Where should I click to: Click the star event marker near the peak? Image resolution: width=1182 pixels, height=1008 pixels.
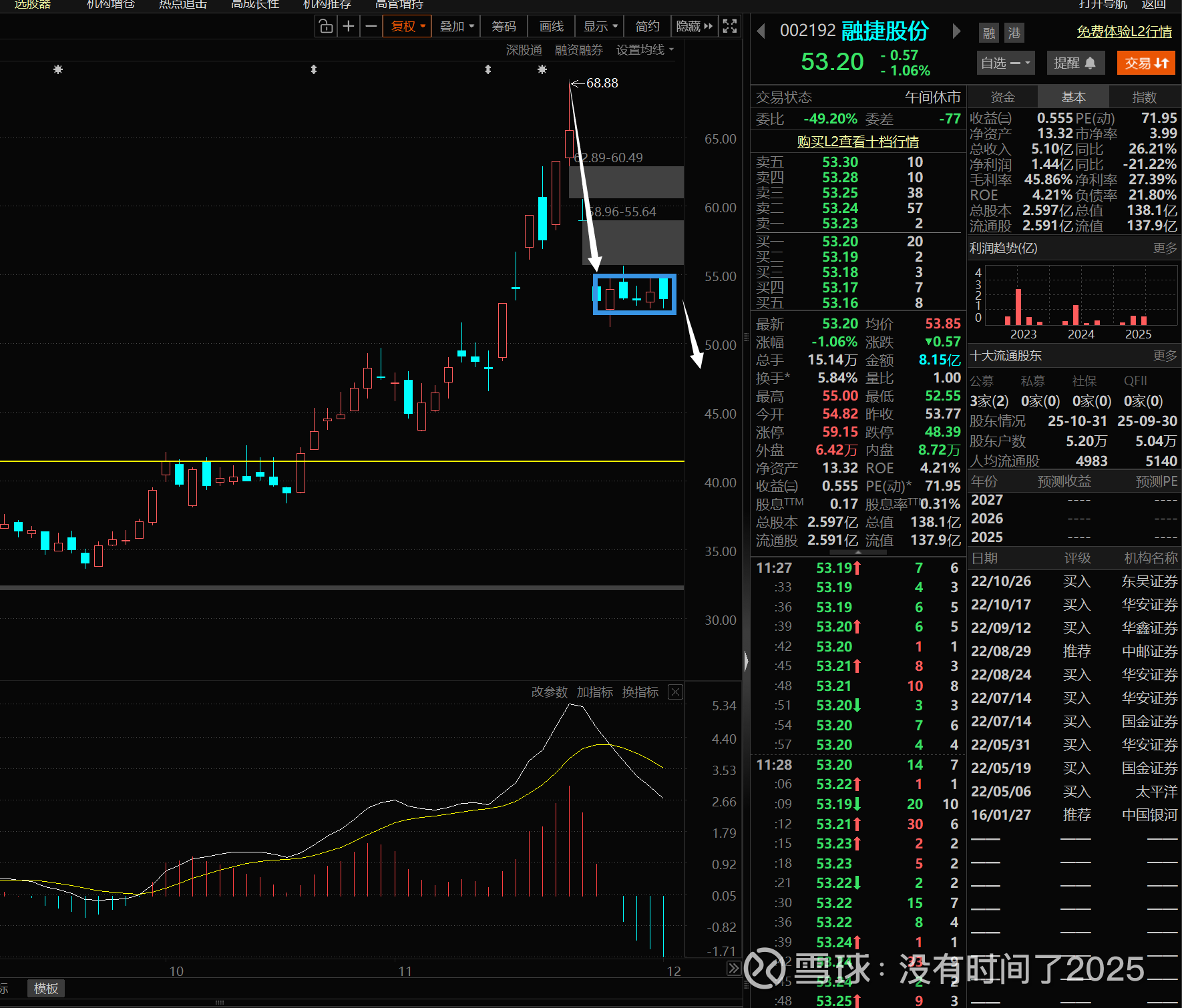[x=542, y=69]
